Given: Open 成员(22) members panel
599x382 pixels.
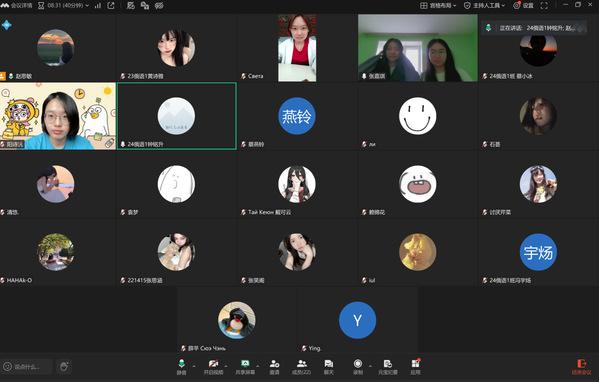Looking at the screenshot, I should pos(301,366).
